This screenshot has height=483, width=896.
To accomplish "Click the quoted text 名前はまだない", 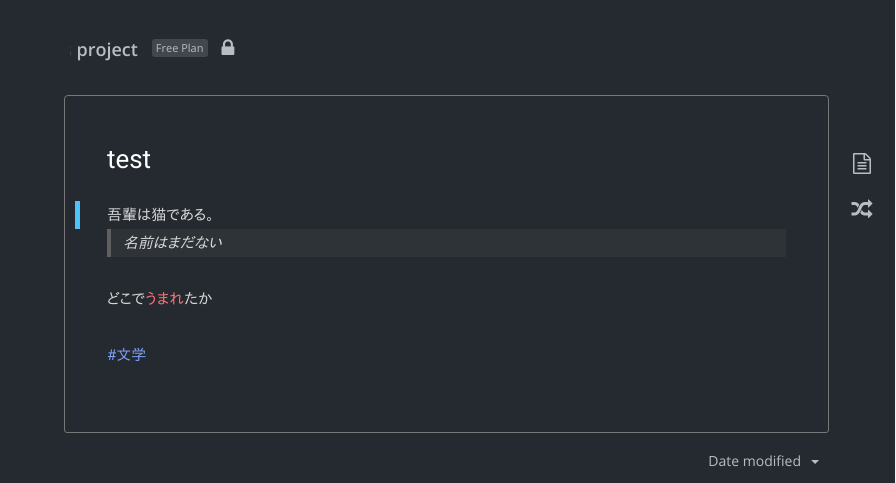I will click(x=173, y=242).
